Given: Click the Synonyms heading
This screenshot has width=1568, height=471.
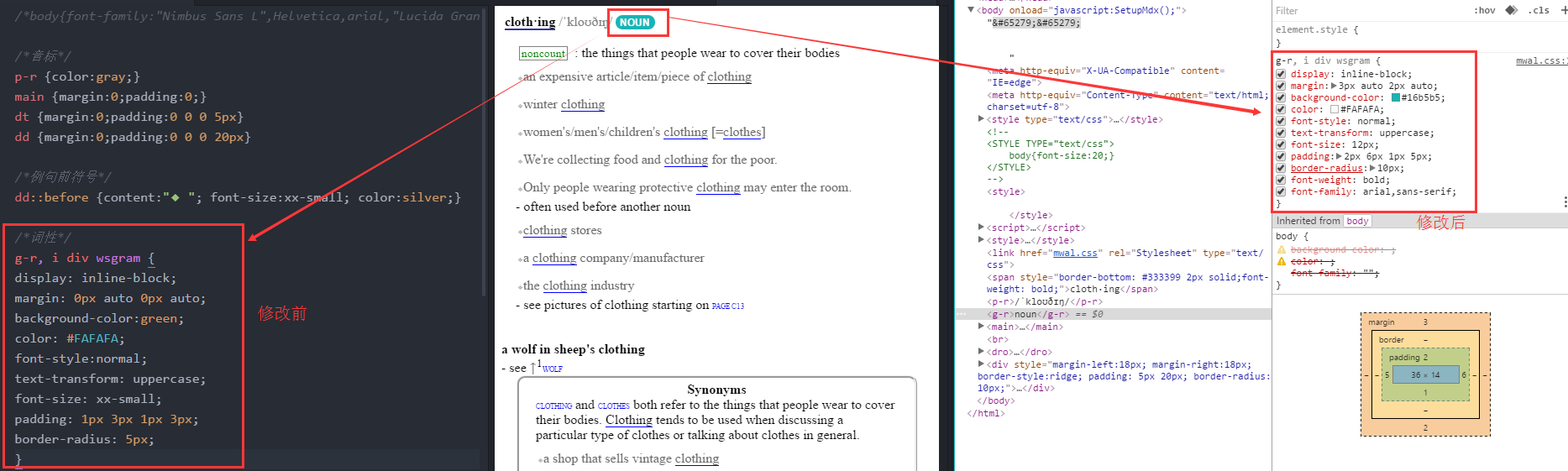Looking at the screenshot, I should [716, 390].
